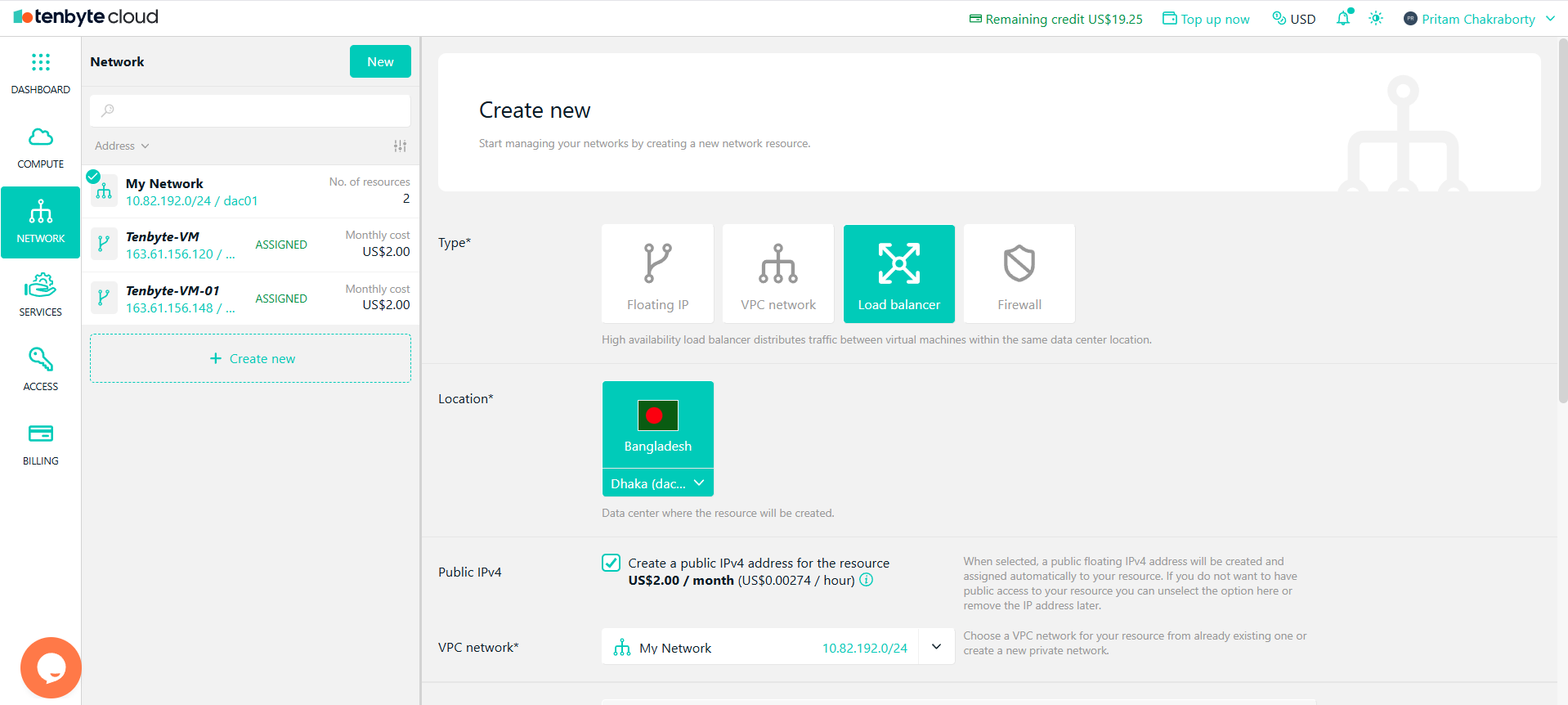
Task: Open the Network section in sidebar
Action: click(x=40, y=222)
